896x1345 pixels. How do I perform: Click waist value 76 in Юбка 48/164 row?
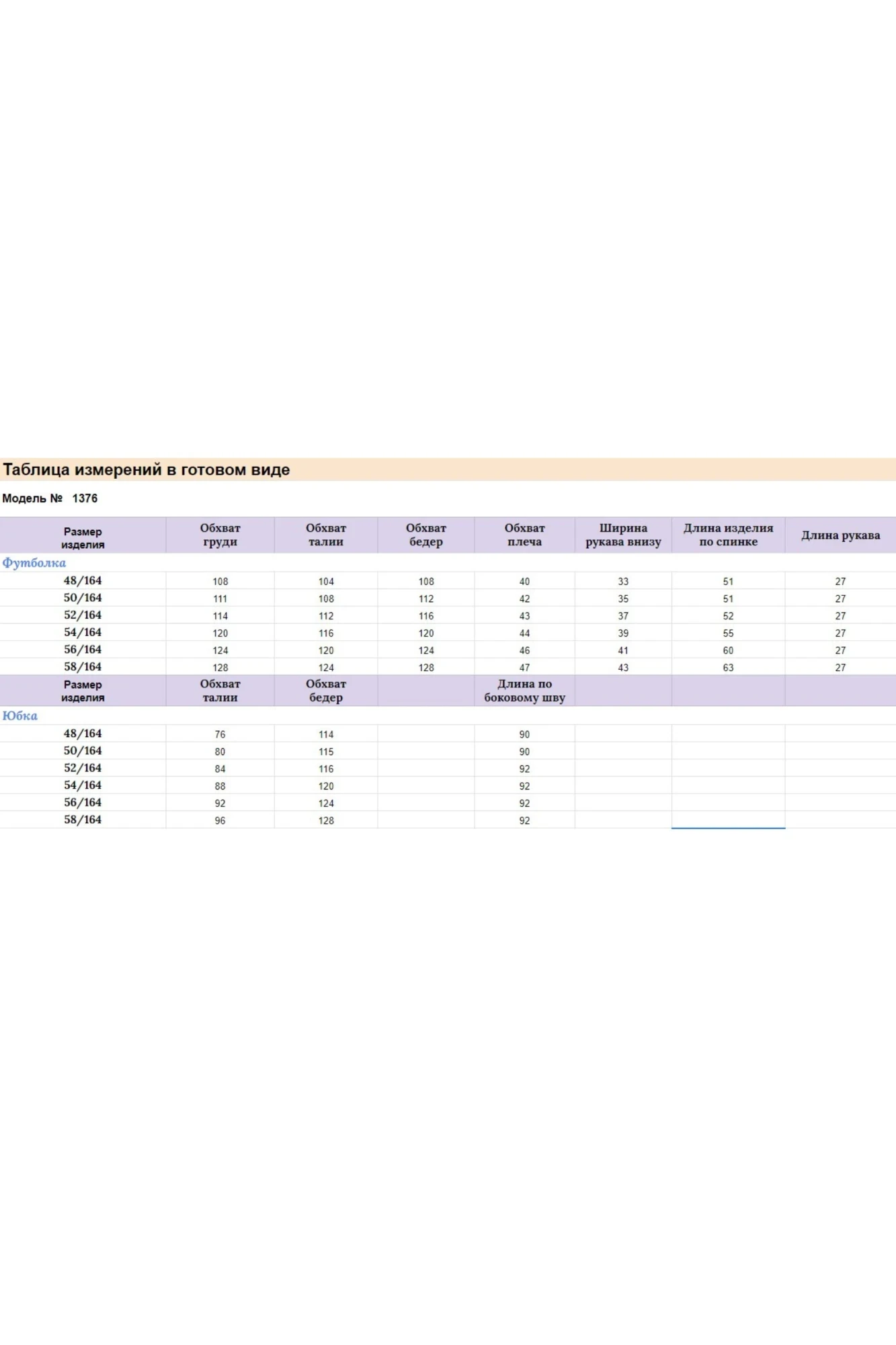pyautogui.click(x=220, y=734)
